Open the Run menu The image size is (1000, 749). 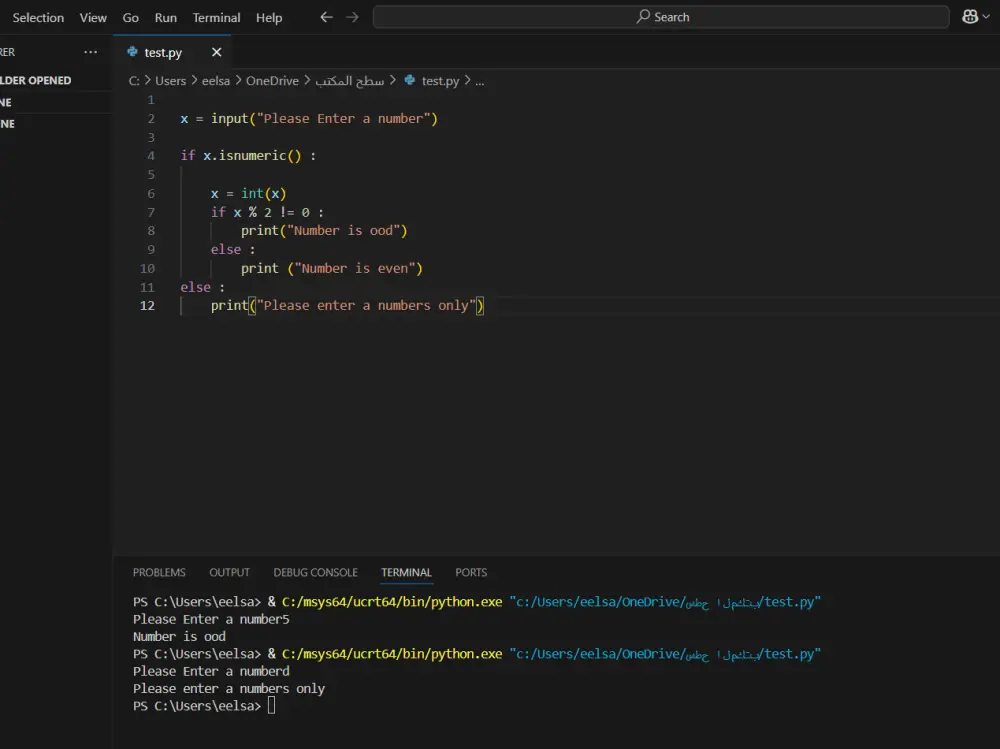(x=165, y=17)
